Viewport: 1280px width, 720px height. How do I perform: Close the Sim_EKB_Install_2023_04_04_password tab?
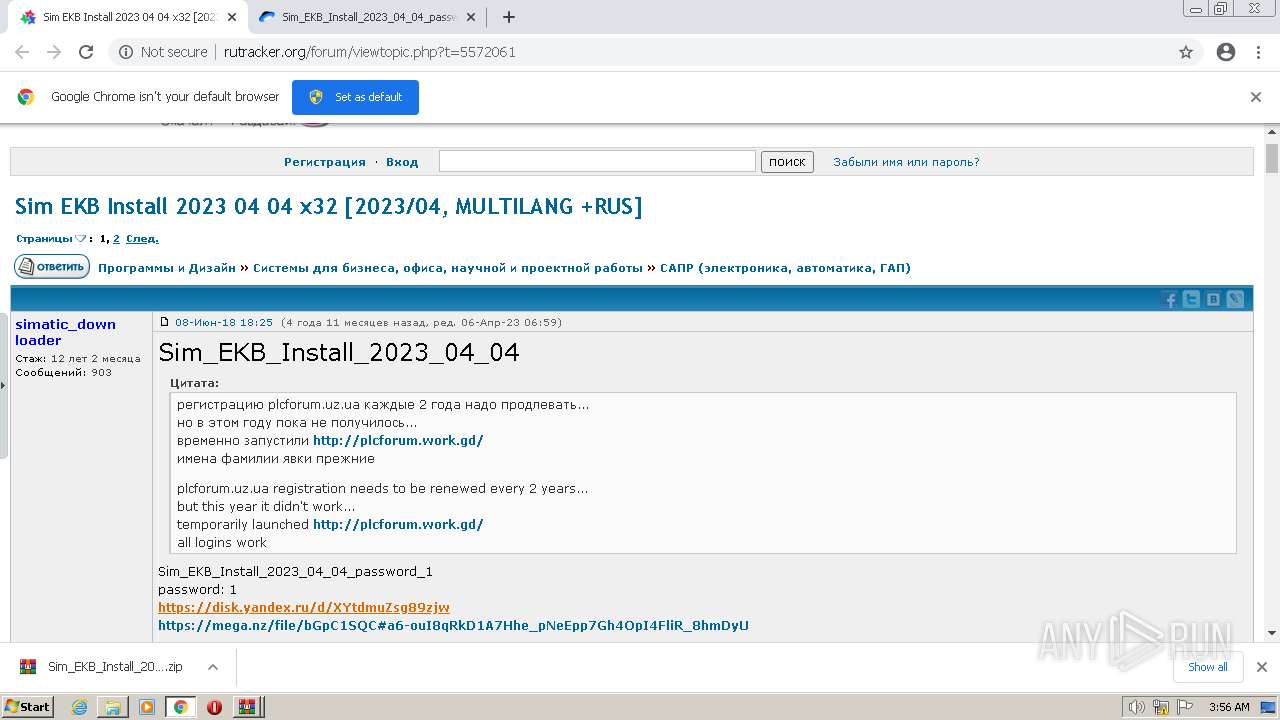pos(473,17)
